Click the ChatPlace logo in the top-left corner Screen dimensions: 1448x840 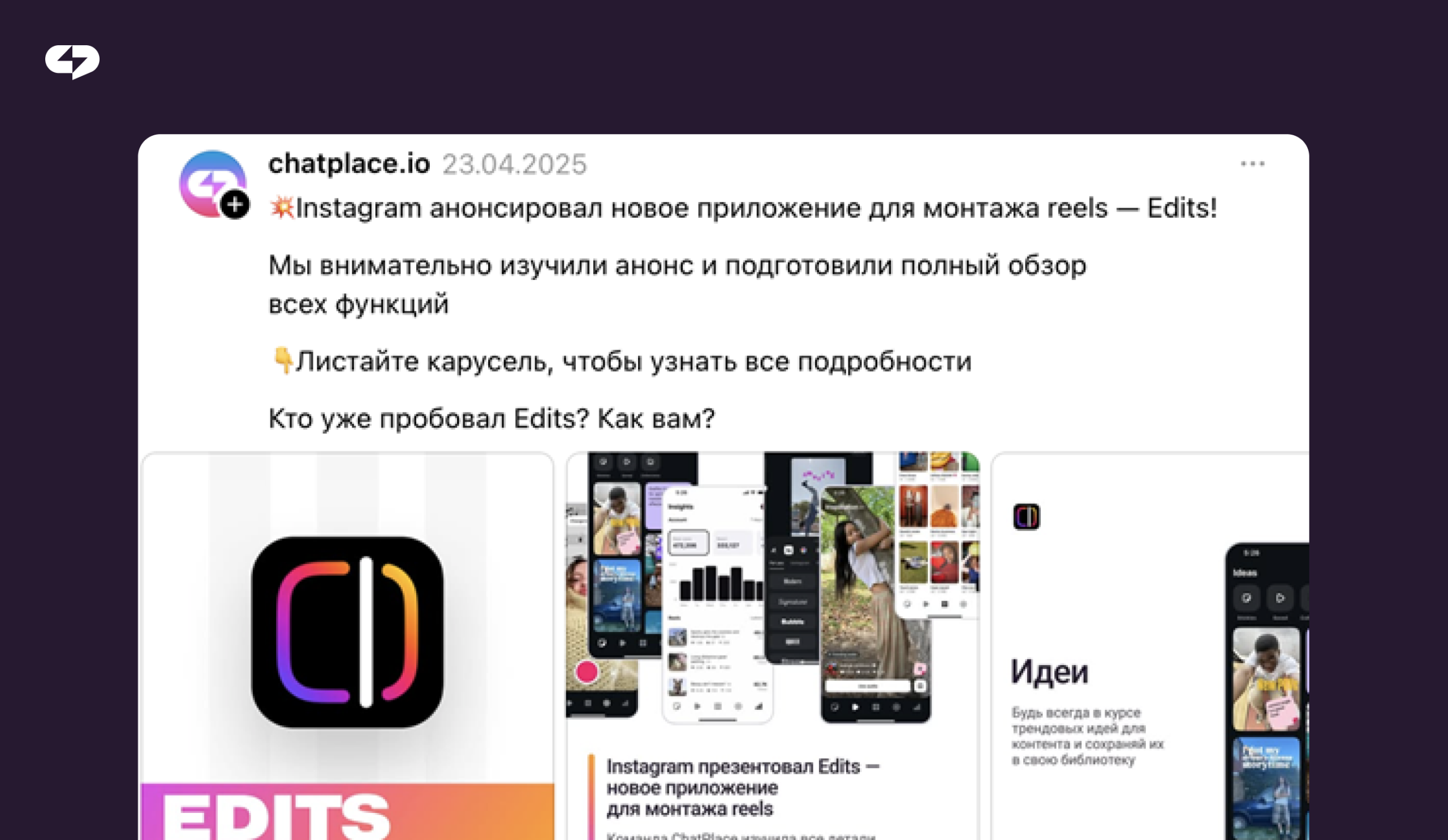coord(72,62)
